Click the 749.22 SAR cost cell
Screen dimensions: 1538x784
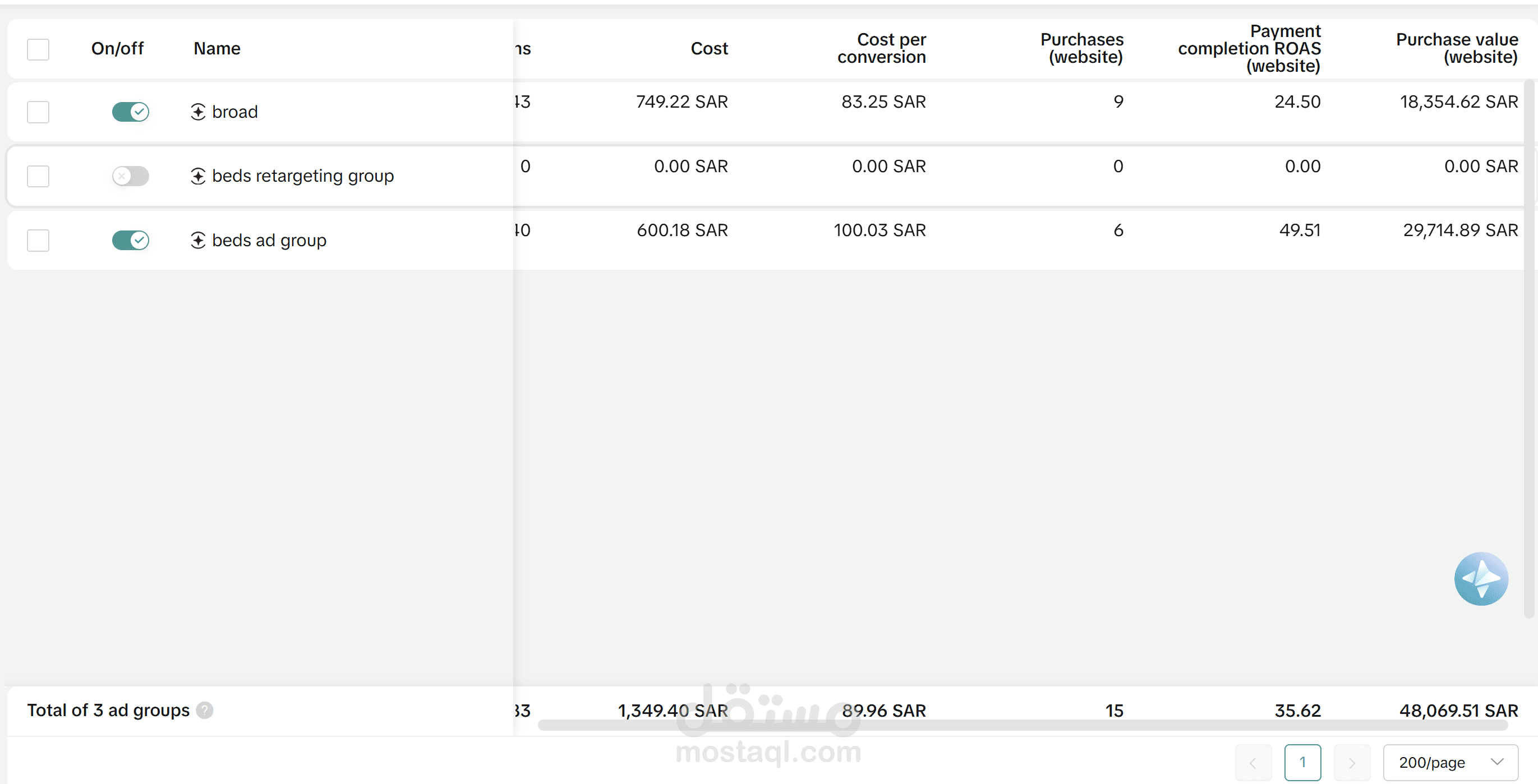[682, 102]
